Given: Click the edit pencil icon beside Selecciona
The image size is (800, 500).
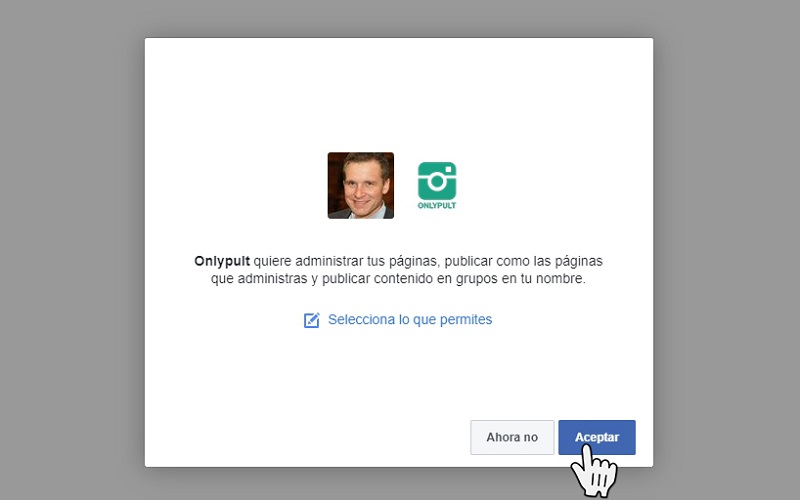Looking at the screenshot, I should pos(312,320).
